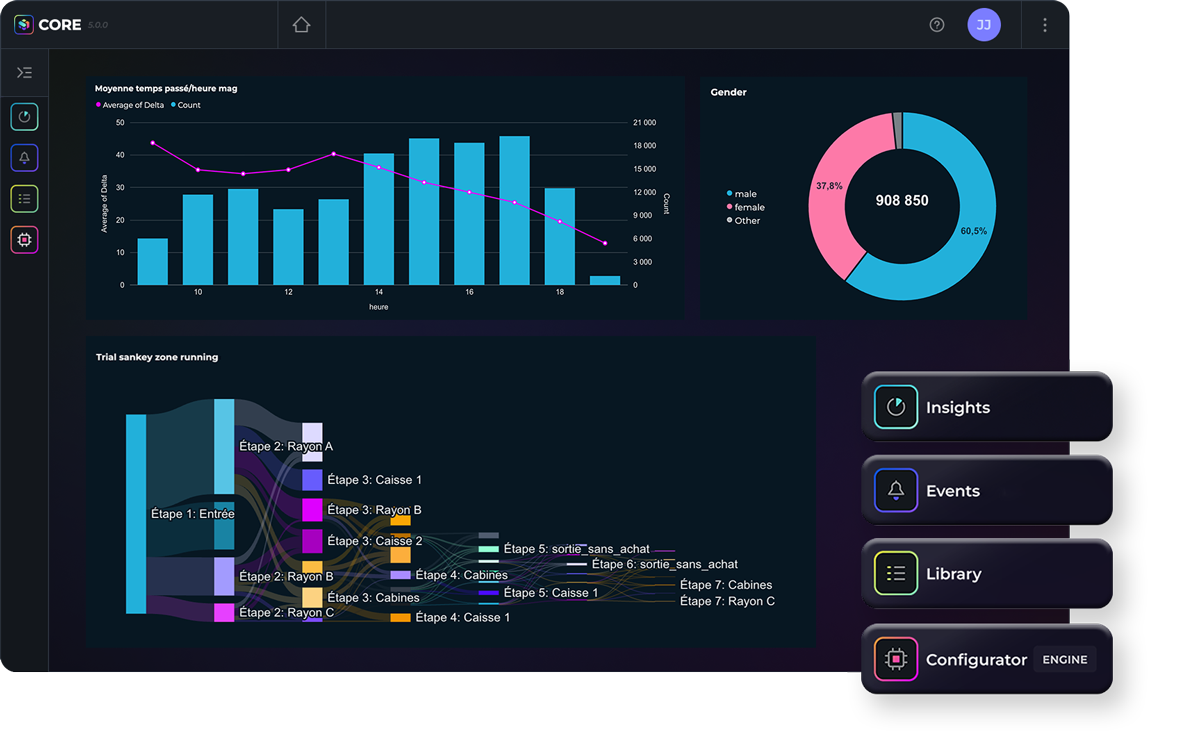Select the Étape 3: Cabines label
This screenshot has height=742, width=1200.
(373, 598)
